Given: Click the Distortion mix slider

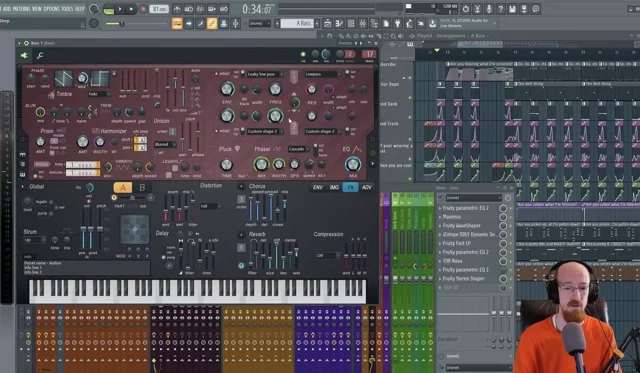Looking at the screenshot, I should [186, 207].
